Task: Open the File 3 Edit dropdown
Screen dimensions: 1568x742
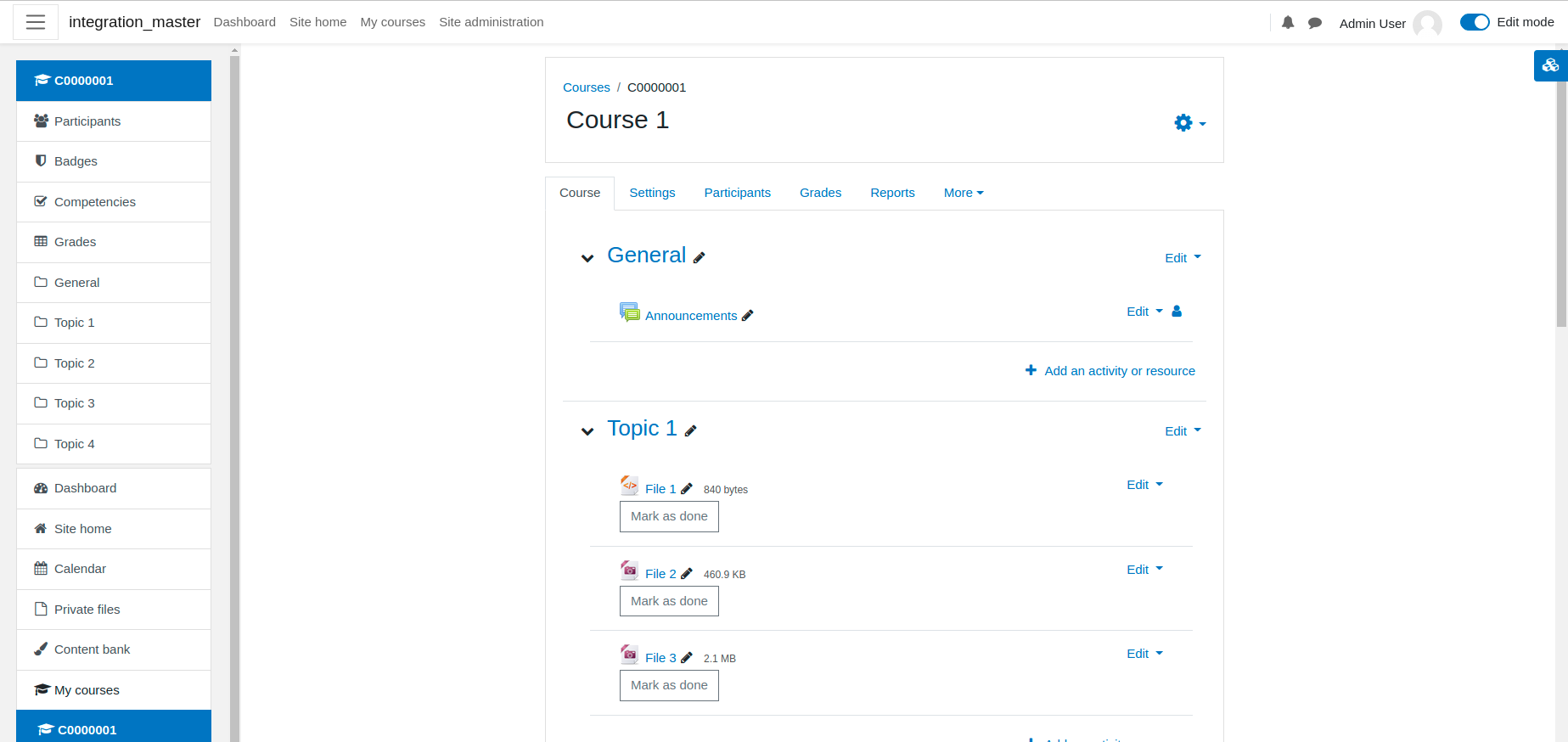Action: click(x=1144, y=654)
